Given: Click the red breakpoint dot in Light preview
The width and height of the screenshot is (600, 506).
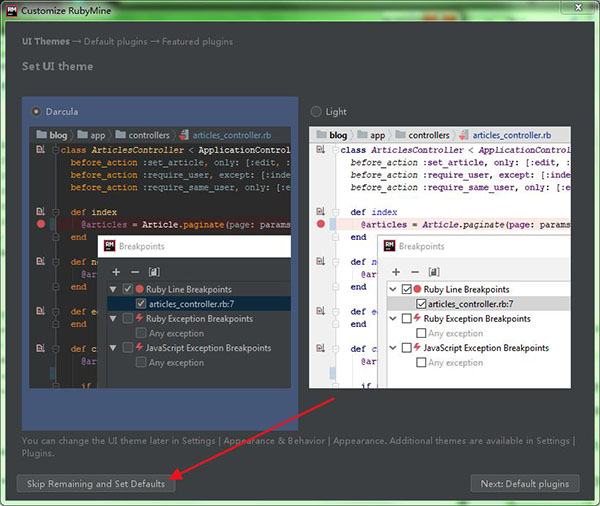Looking at the screenshot, I should (321, 224).
